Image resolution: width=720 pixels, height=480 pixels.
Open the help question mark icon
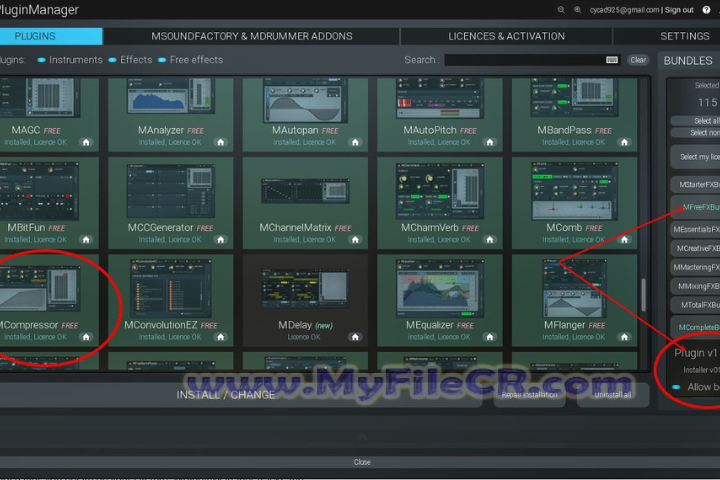coord(706,10)
